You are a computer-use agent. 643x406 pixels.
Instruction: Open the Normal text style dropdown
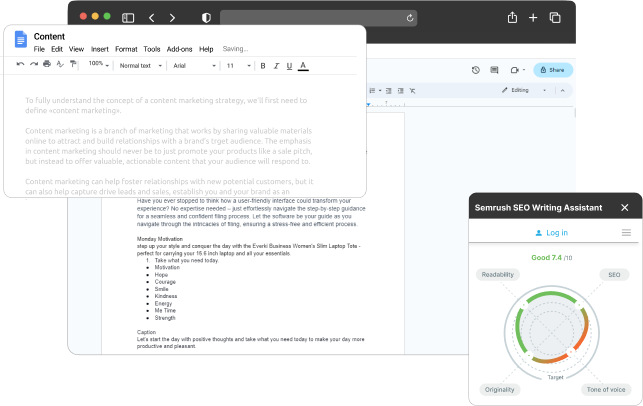141,66
